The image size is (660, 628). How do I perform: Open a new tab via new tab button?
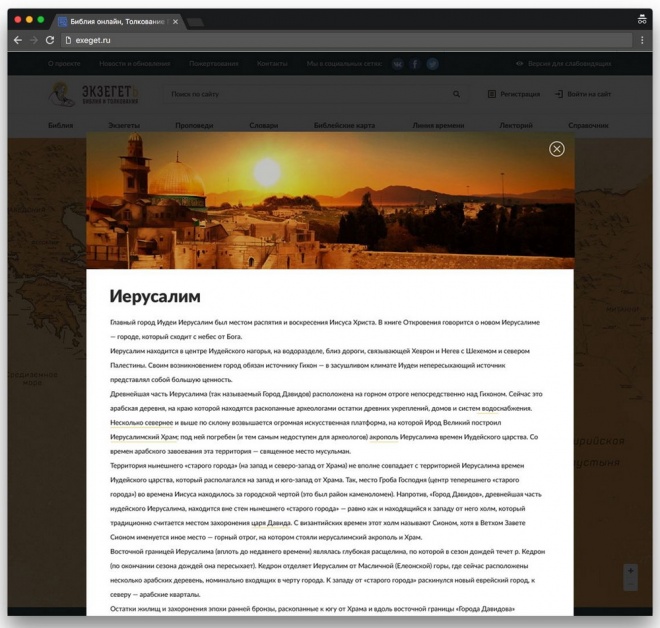[x=195, y=22]
